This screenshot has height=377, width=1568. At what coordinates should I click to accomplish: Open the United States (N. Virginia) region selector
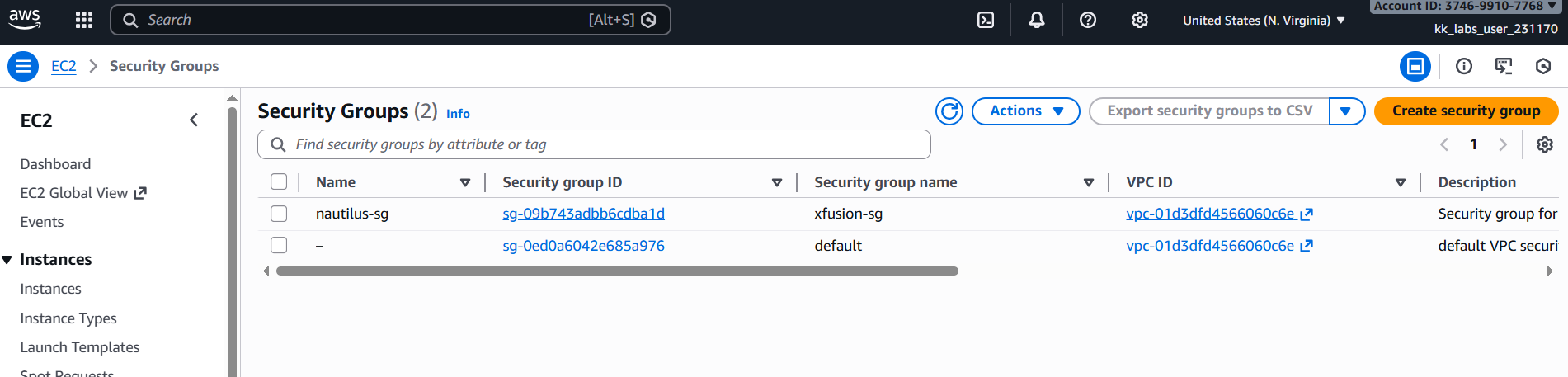pos(1264,20)
